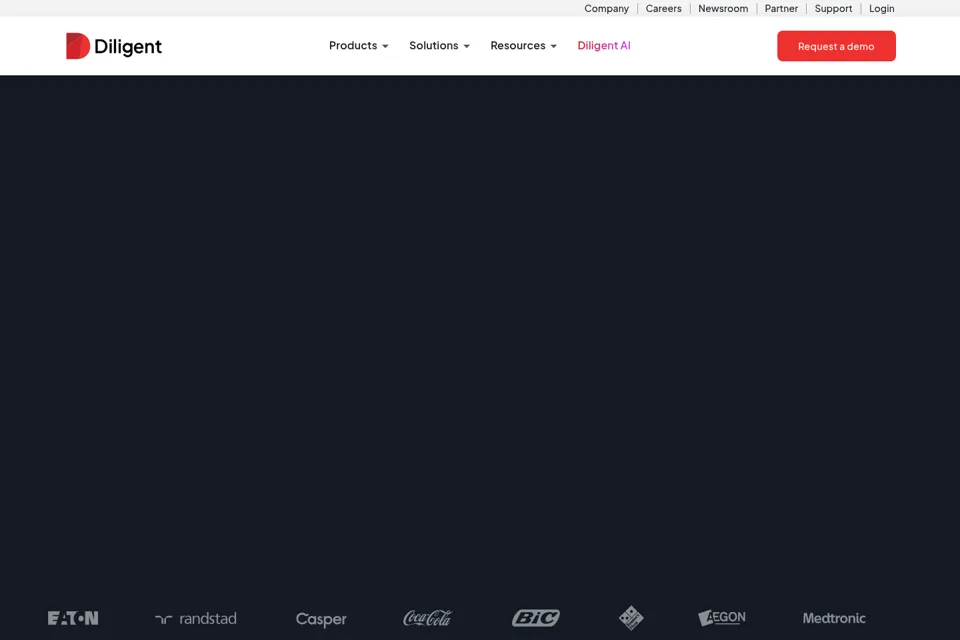The width and height of the screenshot is (960, 640).
Task: Click the Eaton customer logo
Action: point(73,618)
